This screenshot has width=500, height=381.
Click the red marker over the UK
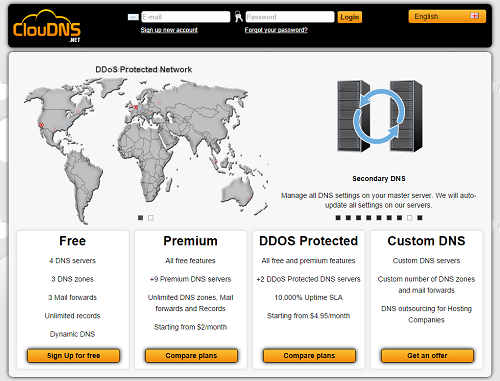(x=136, y=107)
